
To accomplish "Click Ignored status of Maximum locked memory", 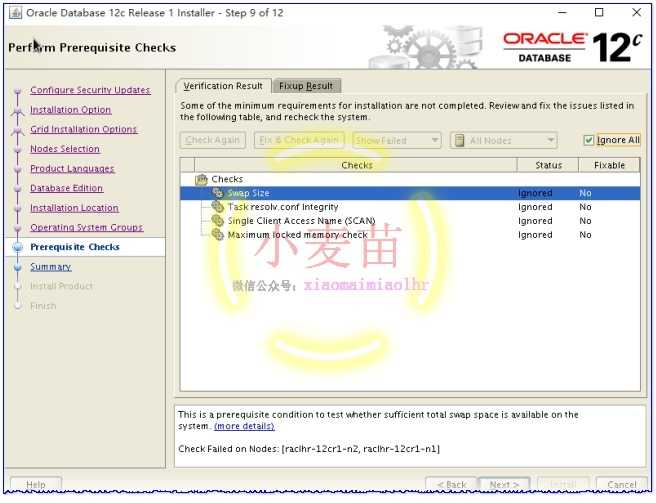I will (535, 235).
